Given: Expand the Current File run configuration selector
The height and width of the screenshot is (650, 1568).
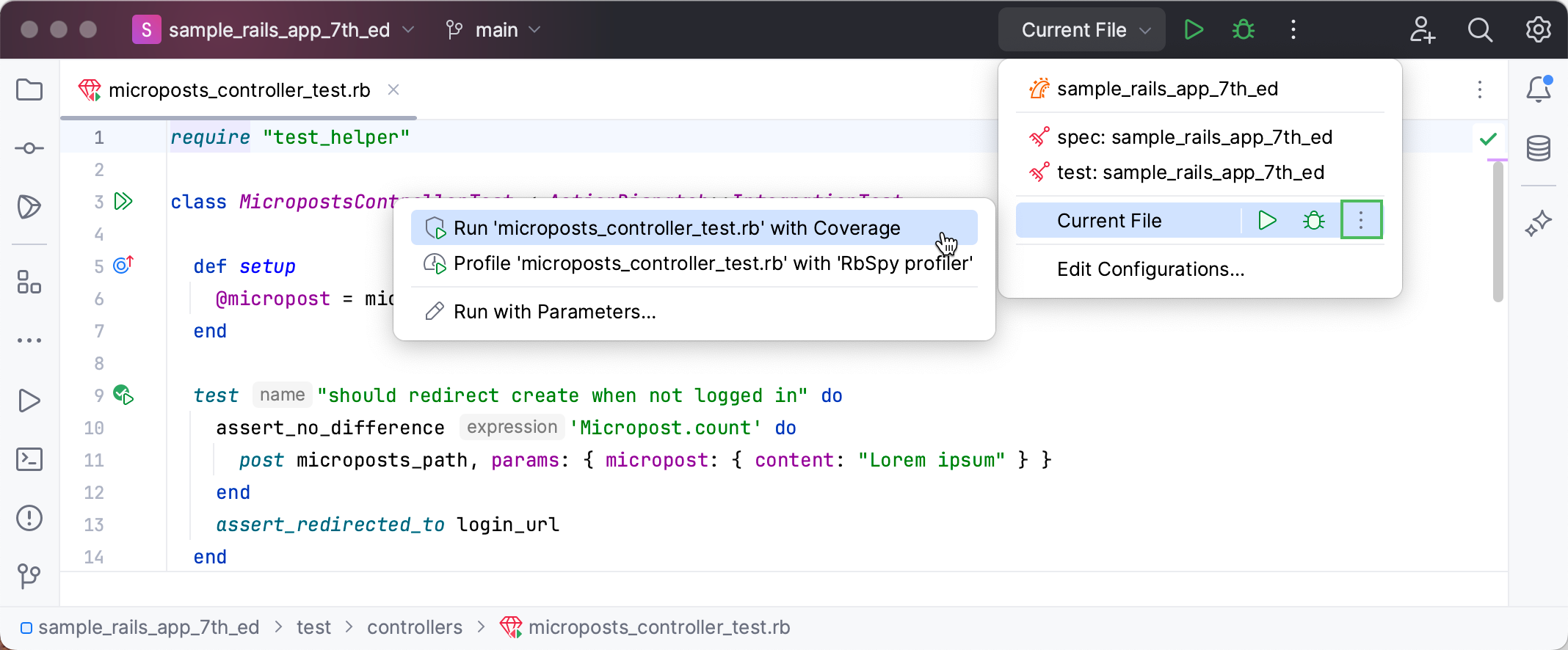Looking at the screenshot, I should (x=1081, y=30).
